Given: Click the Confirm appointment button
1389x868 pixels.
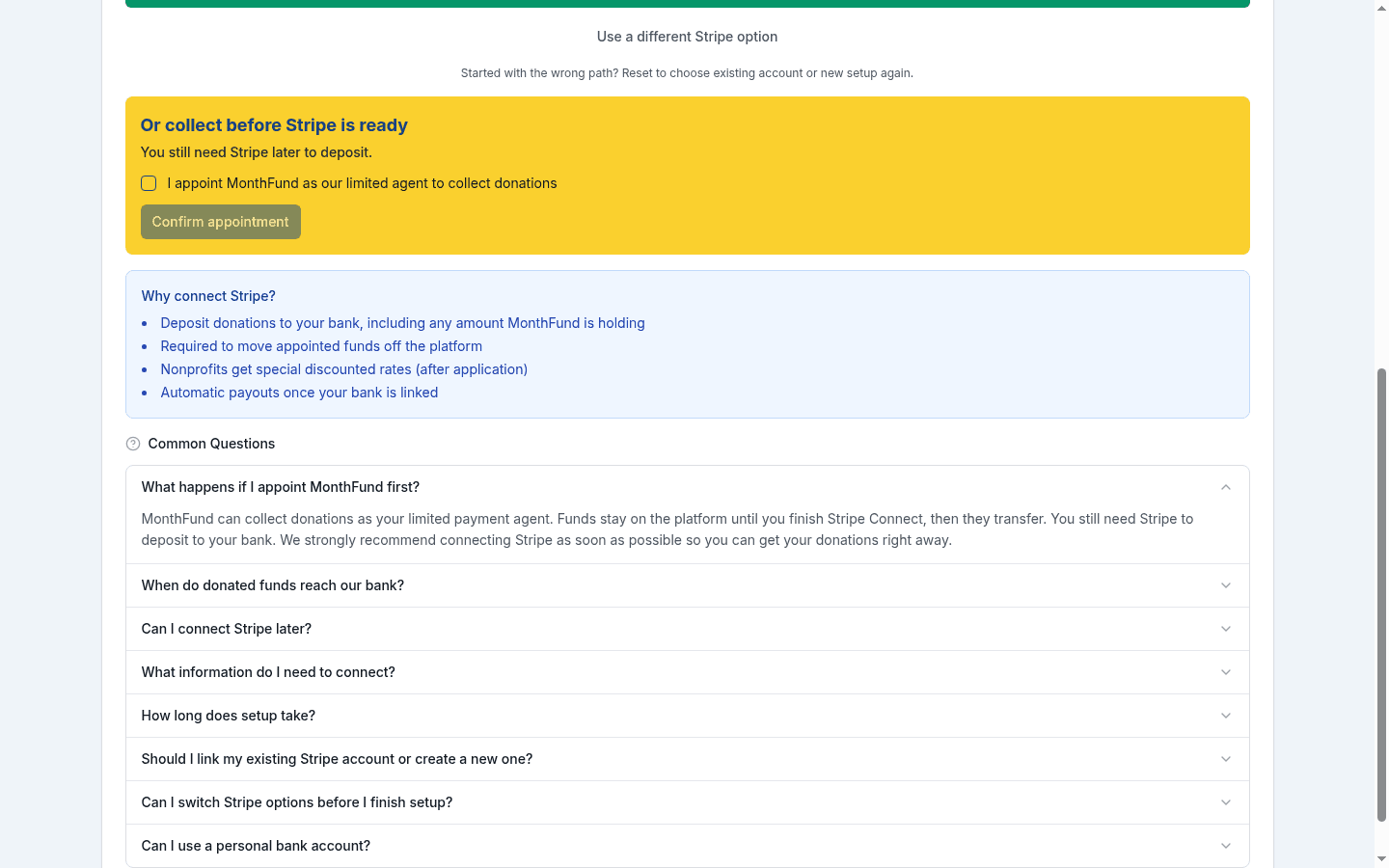Looking at the screenshot, I should pyautogui.click(x=221, y=222).
